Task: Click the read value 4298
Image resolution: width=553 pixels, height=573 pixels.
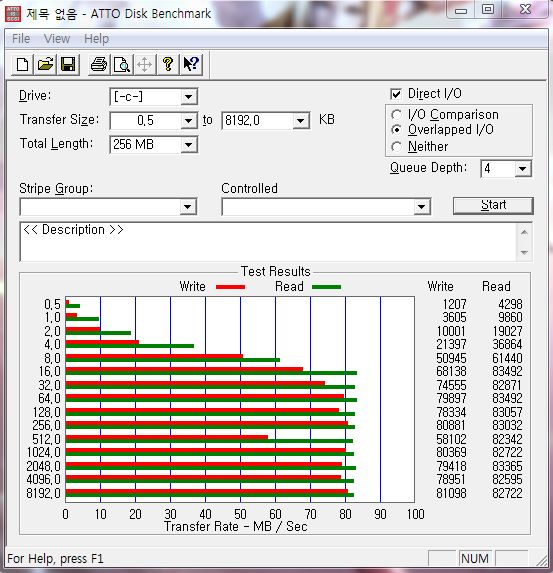Action: pos(510,304)
